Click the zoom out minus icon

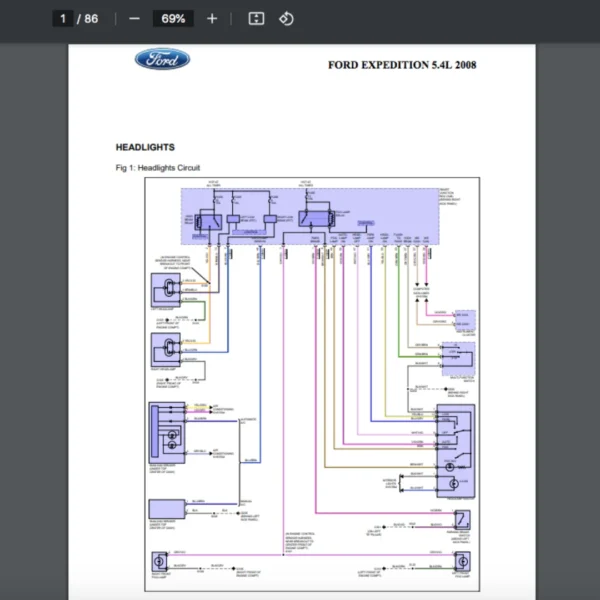pos(134,19)
